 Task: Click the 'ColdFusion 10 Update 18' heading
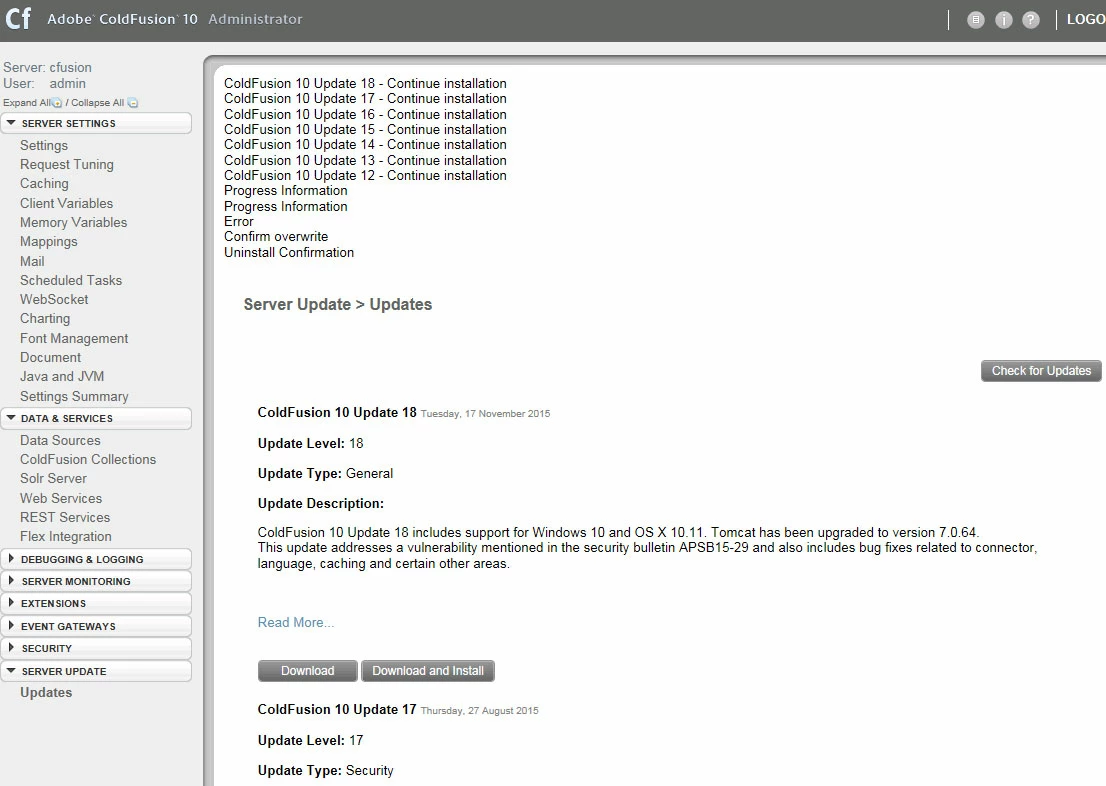[x=337, y=412]
